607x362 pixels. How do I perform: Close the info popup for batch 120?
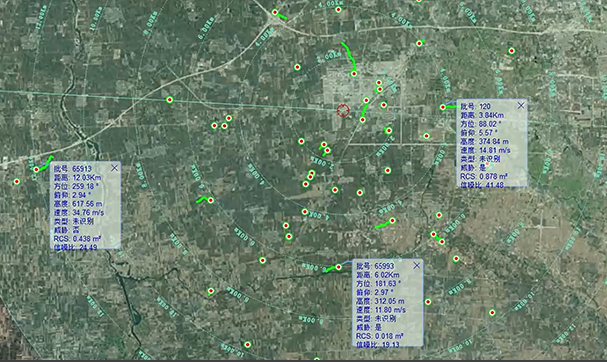(x=521, y=105)
